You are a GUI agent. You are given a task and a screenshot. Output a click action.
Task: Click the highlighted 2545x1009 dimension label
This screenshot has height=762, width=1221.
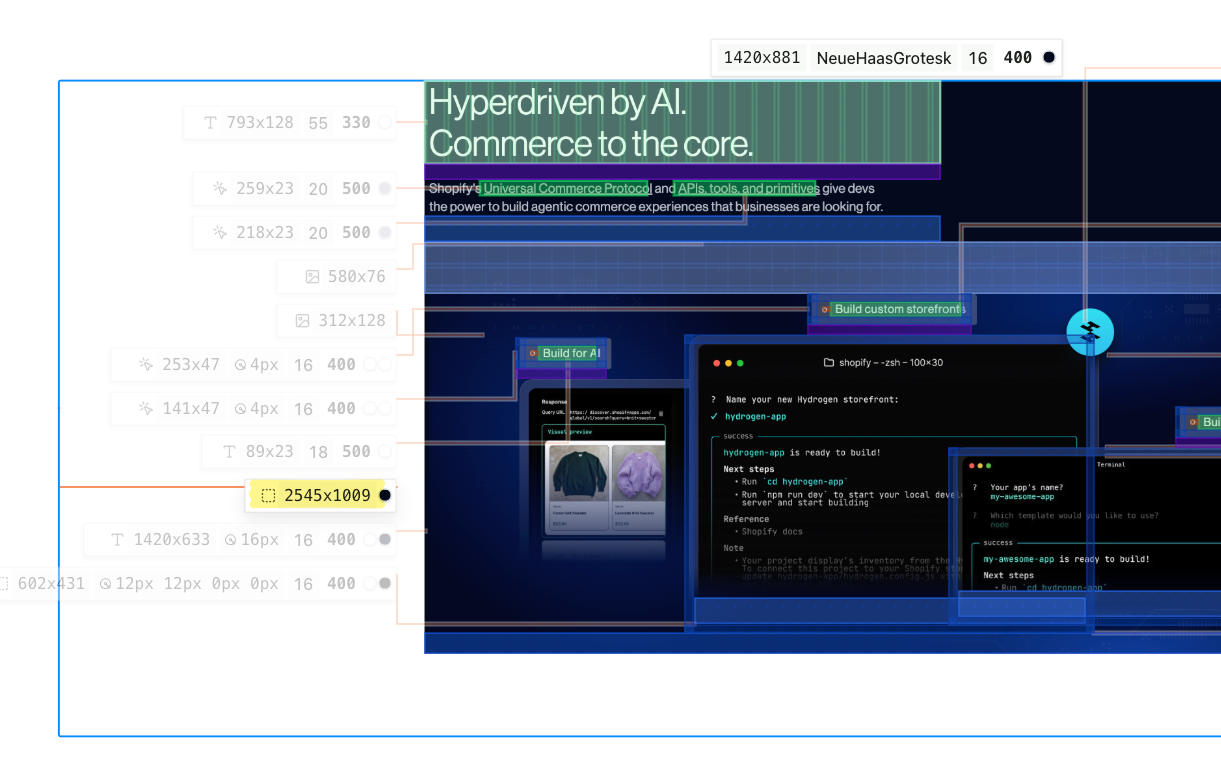(x=327, y=495)
